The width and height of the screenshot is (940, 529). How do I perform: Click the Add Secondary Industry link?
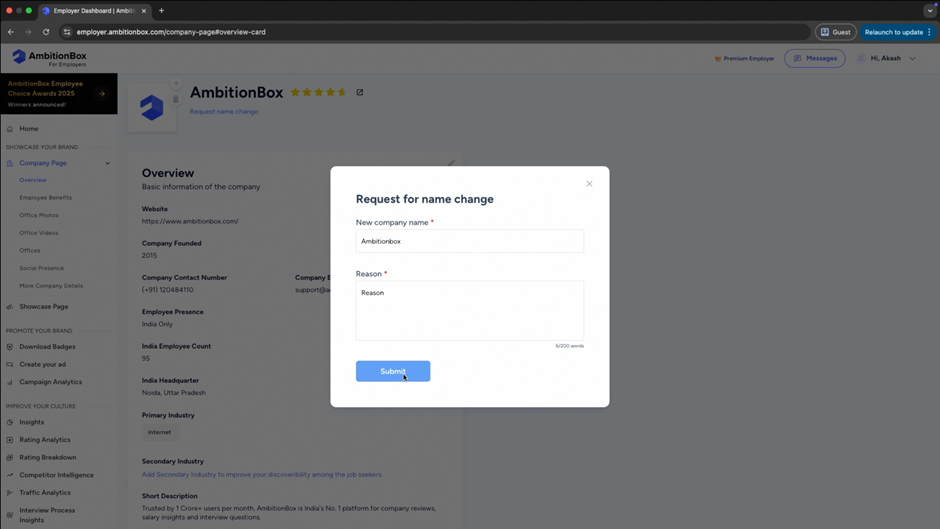(x=261, y=475)
